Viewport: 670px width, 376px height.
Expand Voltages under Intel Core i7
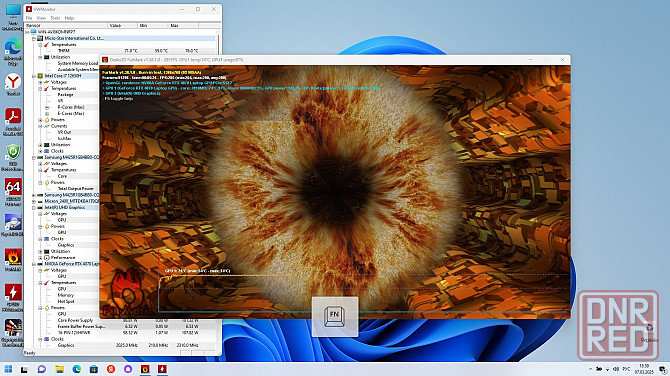pos(40,82)
